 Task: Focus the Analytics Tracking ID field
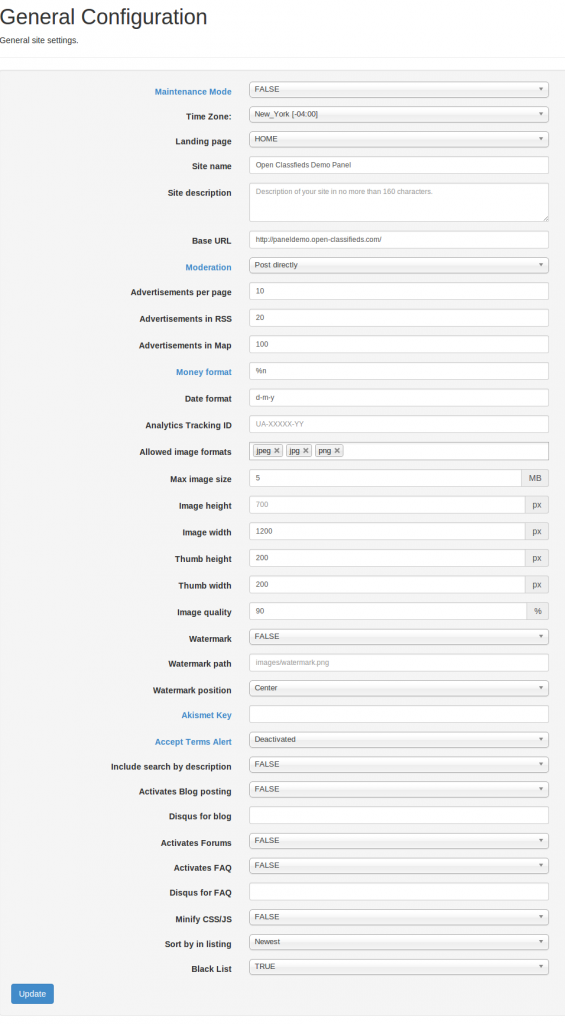398,424
